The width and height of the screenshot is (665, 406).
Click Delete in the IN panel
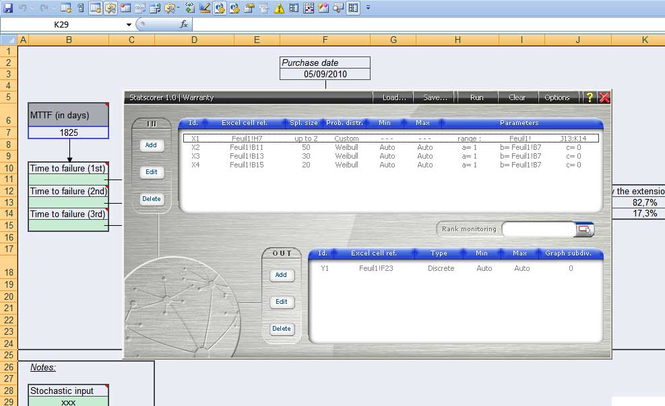pyautogui.click(x=151, y=199)
